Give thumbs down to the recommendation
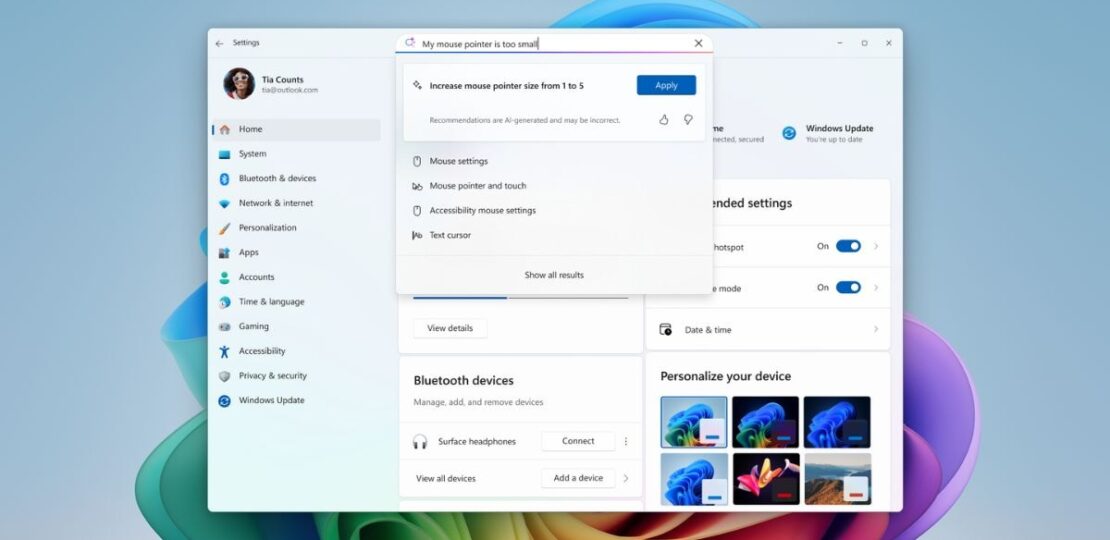Image resolution: width=1110 pixels, height=540 pixels. pyautogui.click(x=687, y=120)
